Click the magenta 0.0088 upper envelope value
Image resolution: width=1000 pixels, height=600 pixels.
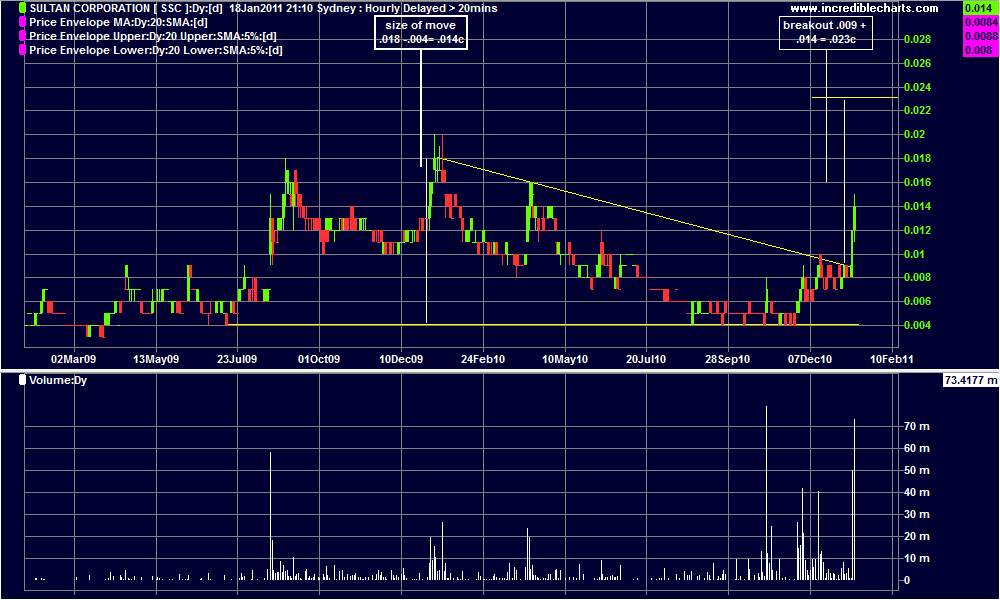tap(980, 36)
